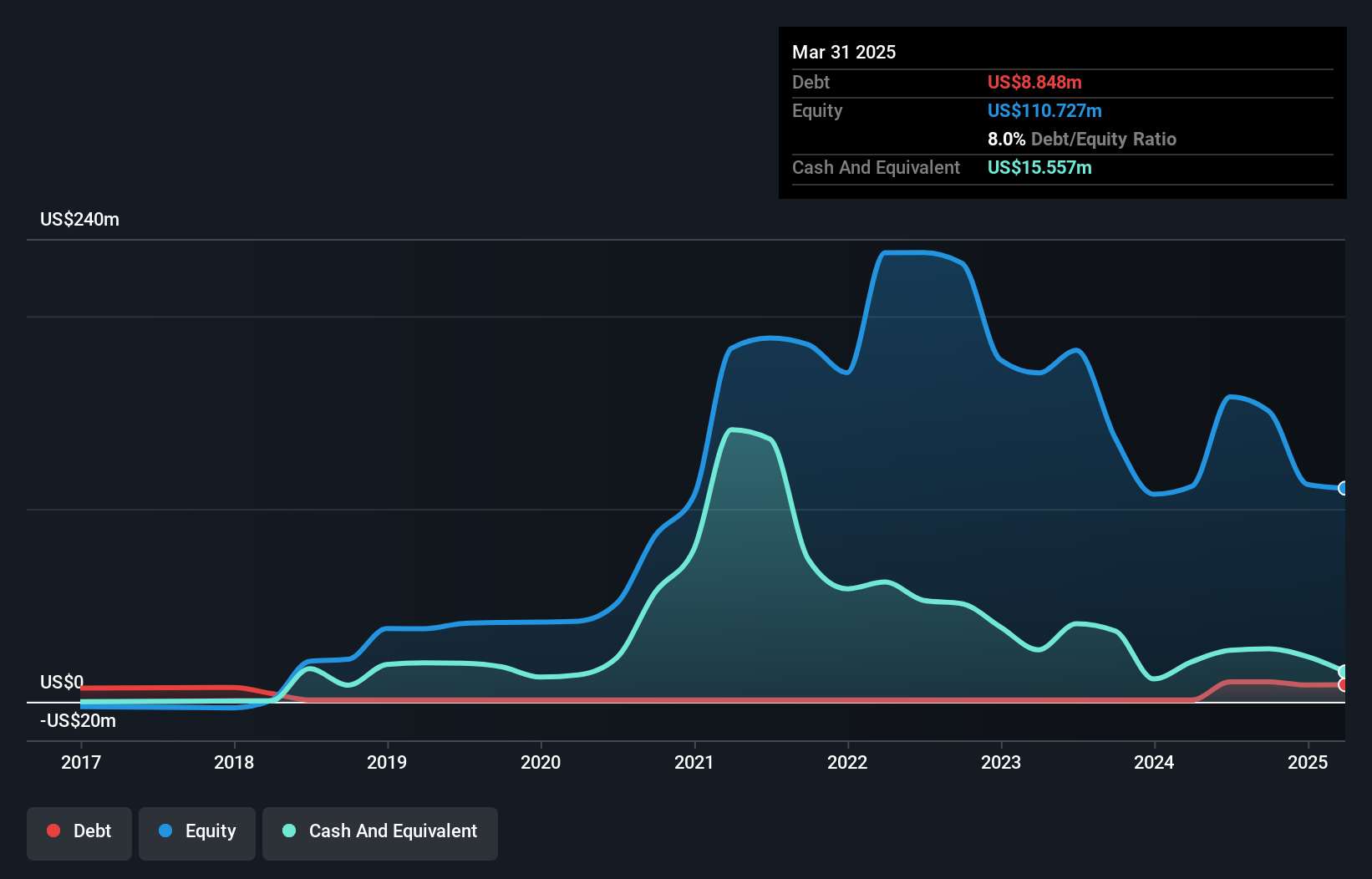Select the 2025 x-axis label
Viewport: 1372px width, 879px height.
(x=1308, y=762)
